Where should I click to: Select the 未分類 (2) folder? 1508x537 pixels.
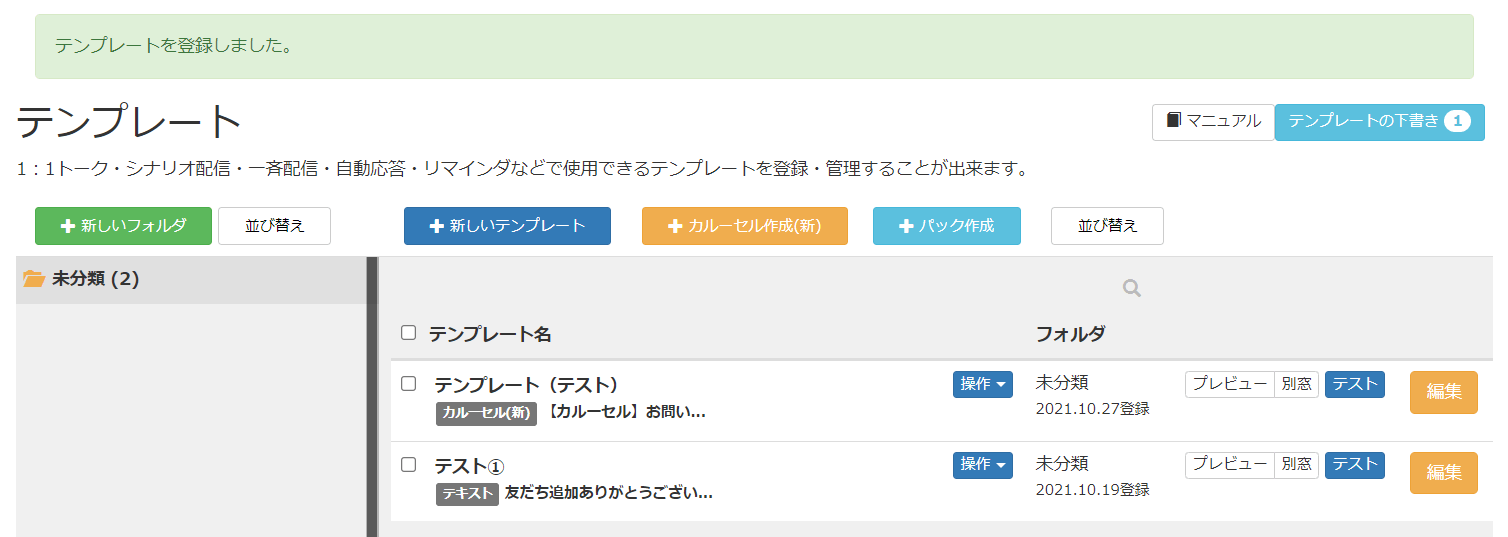(191, 279)
